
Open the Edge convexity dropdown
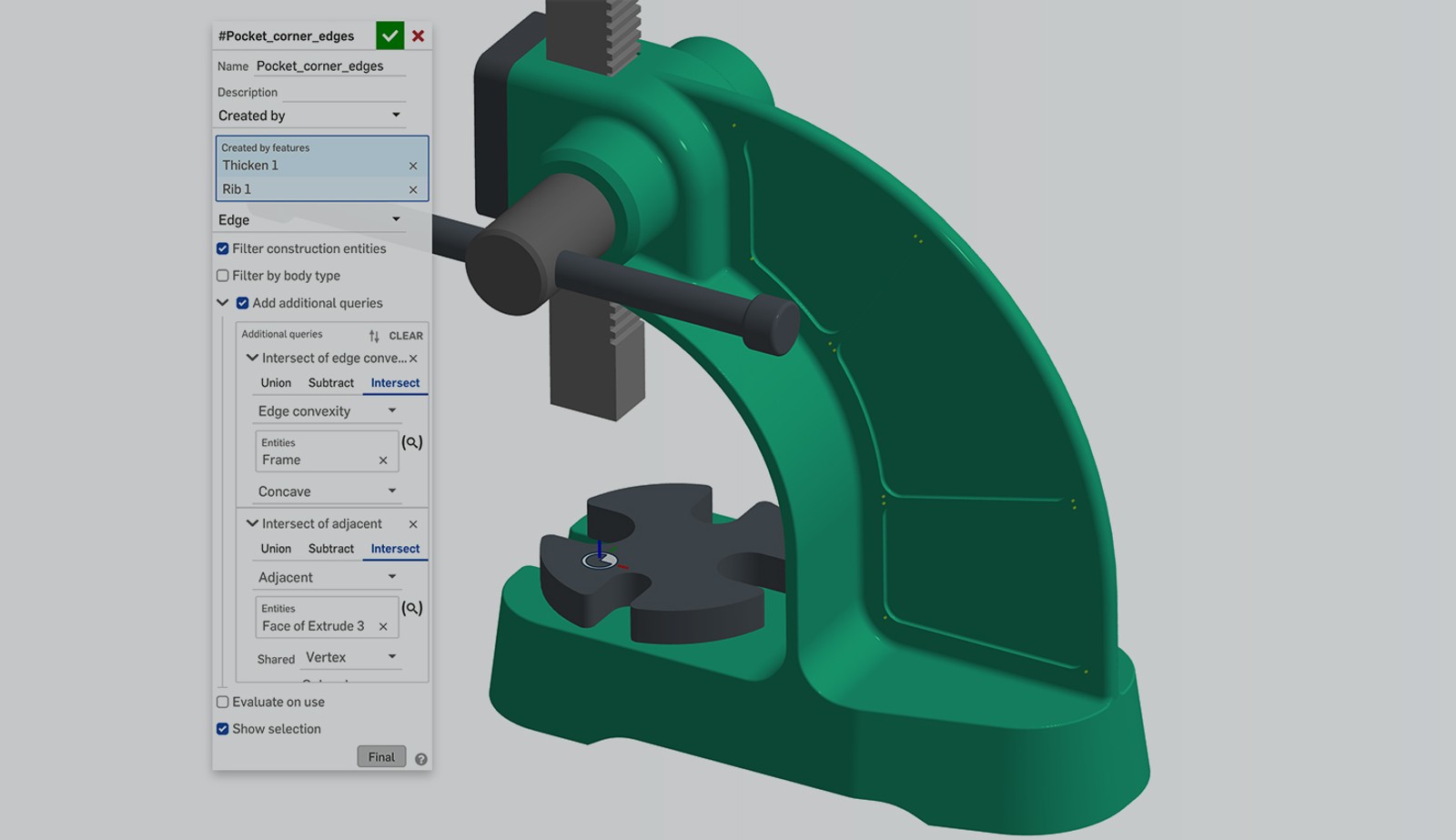coord(326,411)
